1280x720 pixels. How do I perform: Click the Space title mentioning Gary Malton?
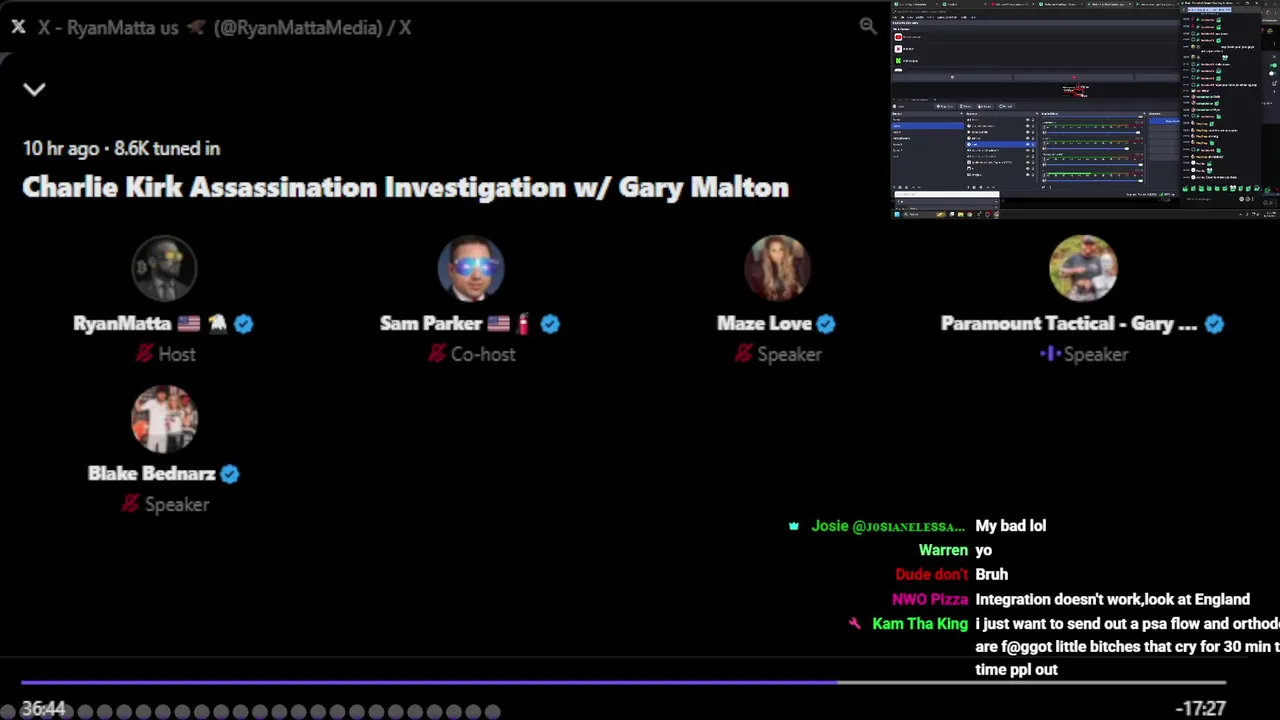click(x=405, y=187)
